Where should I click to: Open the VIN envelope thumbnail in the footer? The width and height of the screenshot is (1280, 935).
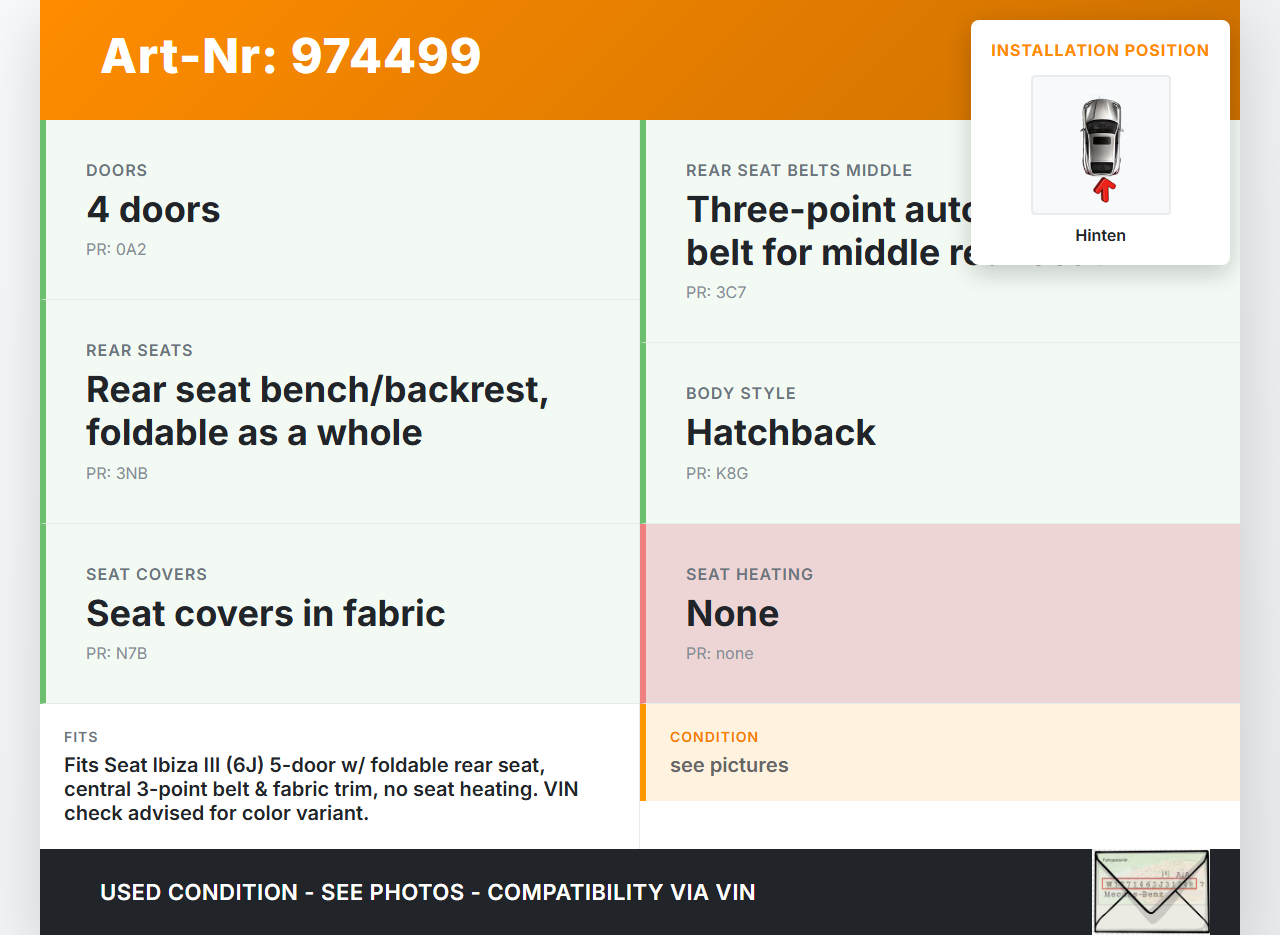(x=1151, y=891)
